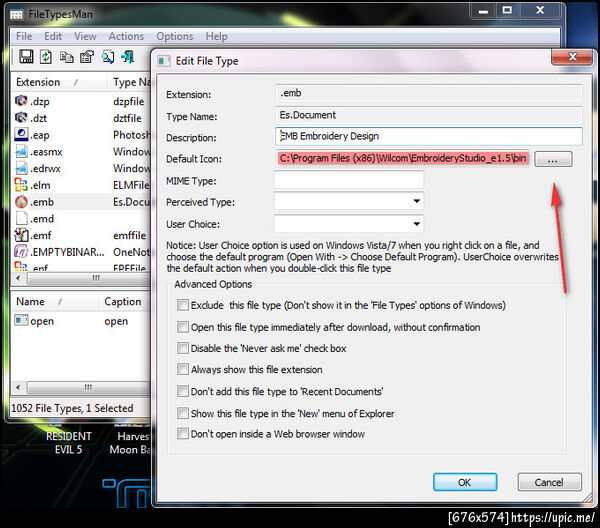Click the Description text field

pyautogui.click(x=429, y=136)
